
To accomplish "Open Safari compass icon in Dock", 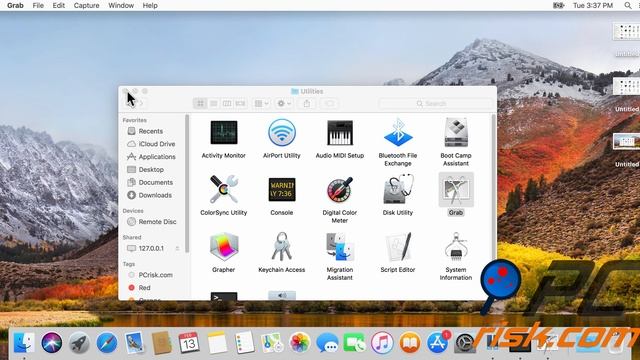I will (x=107, y=342).
